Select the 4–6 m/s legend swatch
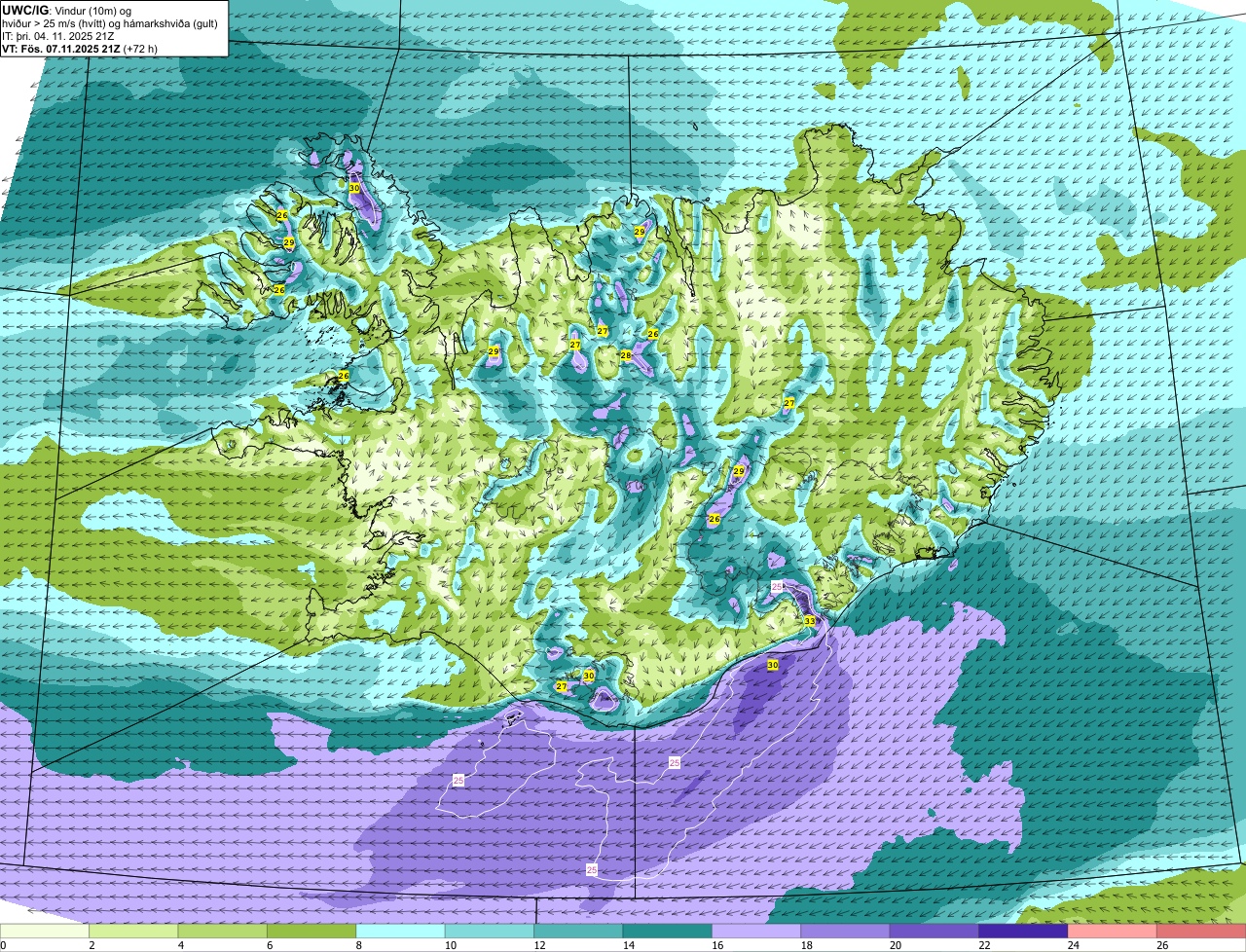Image resolution: width=1246 pixels, height=952 pixels. [x=223, y=931]
